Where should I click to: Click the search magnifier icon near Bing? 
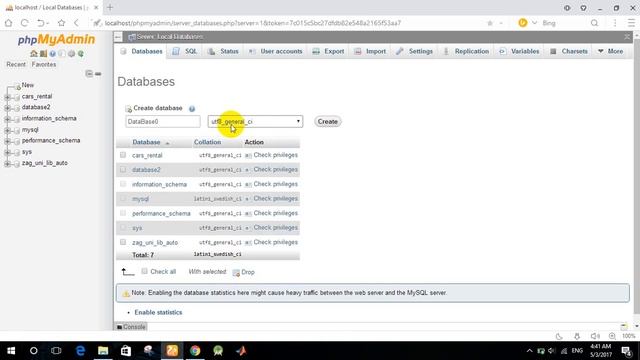point(594,23)
